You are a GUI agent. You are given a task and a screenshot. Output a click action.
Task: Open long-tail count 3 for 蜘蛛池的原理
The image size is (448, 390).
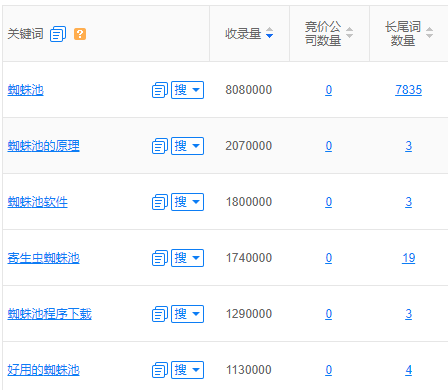click(x=409, y=146)
